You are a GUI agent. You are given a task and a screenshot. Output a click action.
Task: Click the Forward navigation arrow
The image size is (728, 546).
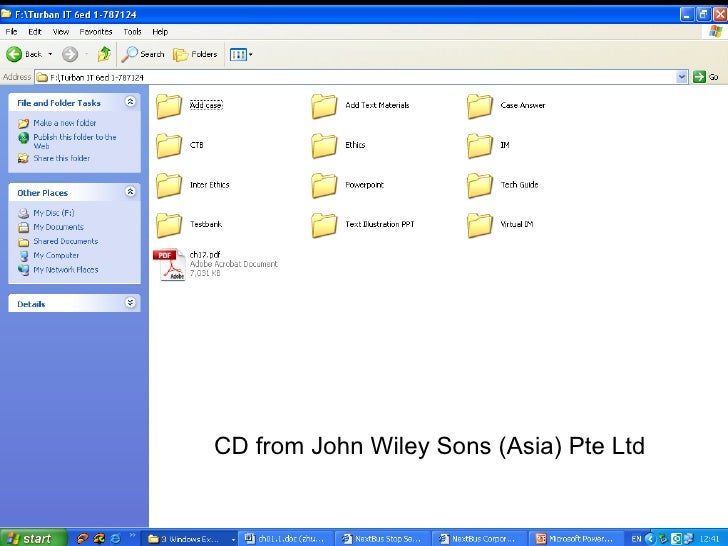(x=70, y=54)
